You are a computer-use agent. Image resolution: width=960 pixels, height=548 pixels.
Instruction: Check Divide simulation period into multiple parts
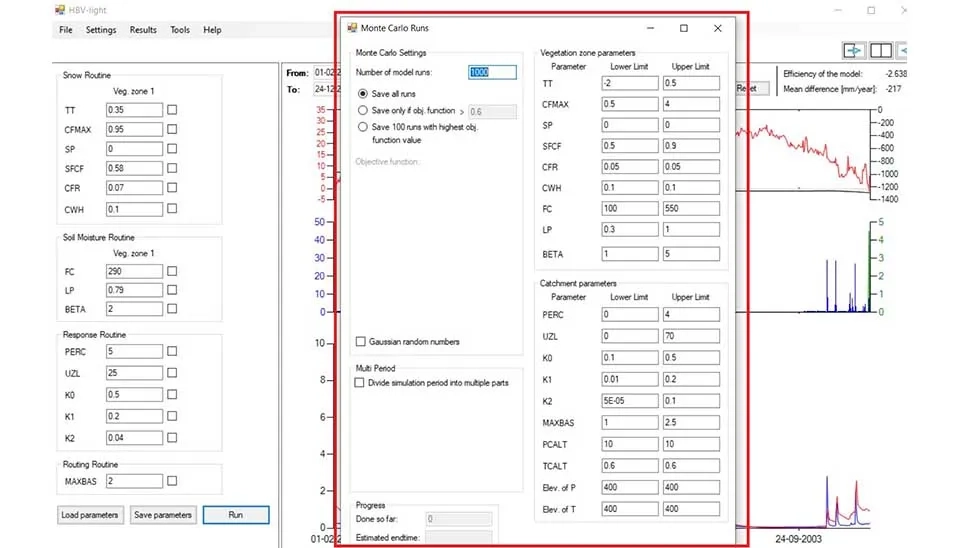coord(361,383)
